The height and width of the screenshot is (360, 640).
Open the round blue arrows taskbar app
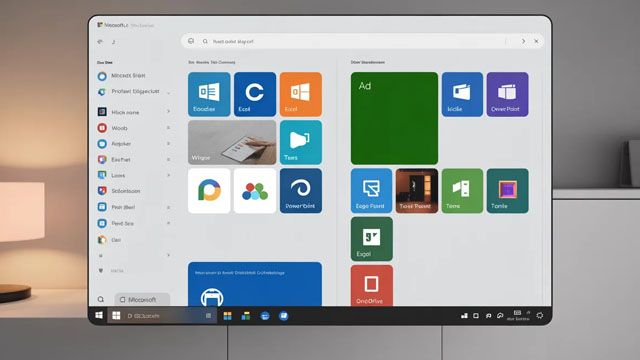click(x=265, y=316)
